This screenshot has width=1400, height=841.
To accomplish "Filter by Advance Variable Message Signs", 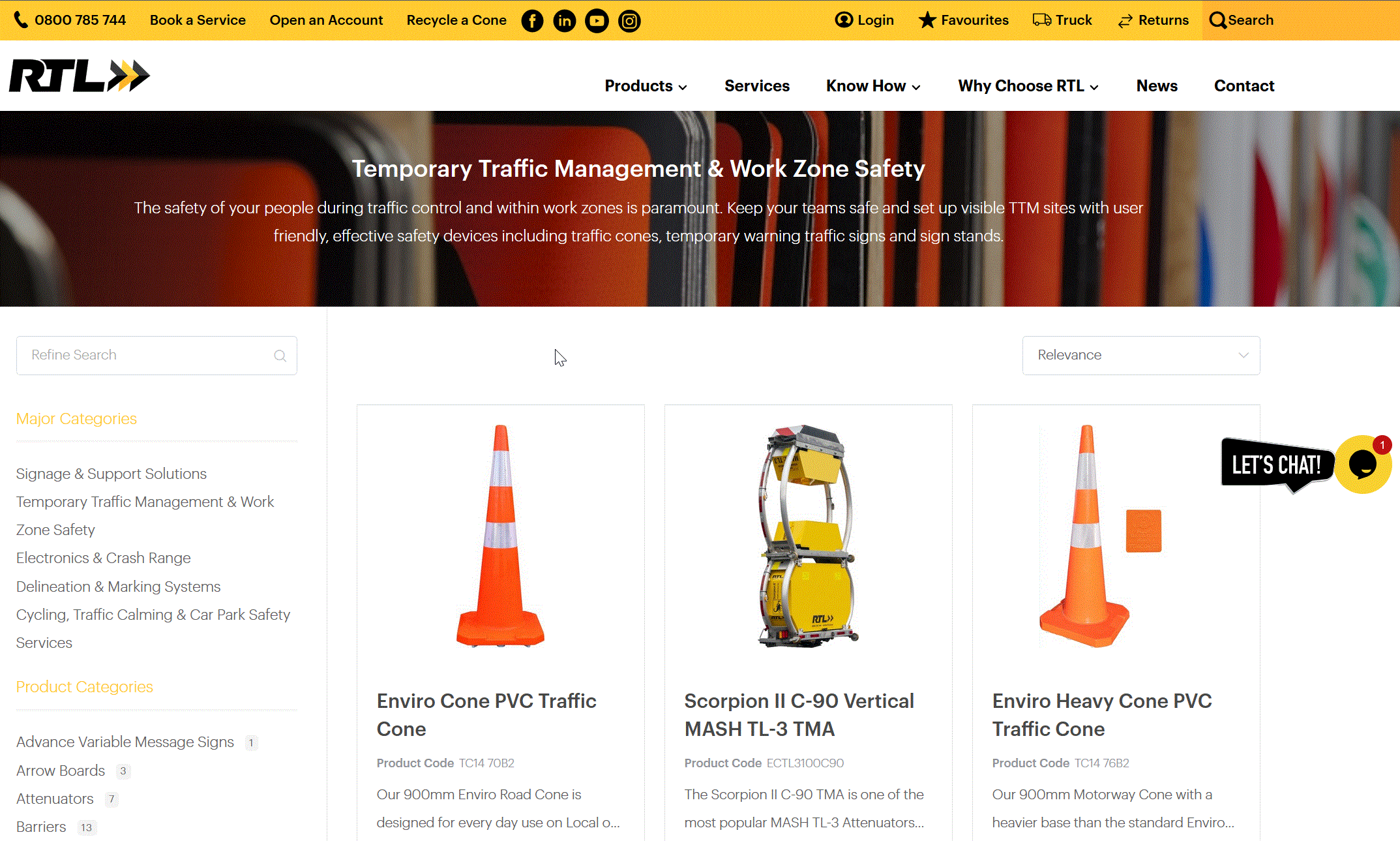I will click(125, 742).
